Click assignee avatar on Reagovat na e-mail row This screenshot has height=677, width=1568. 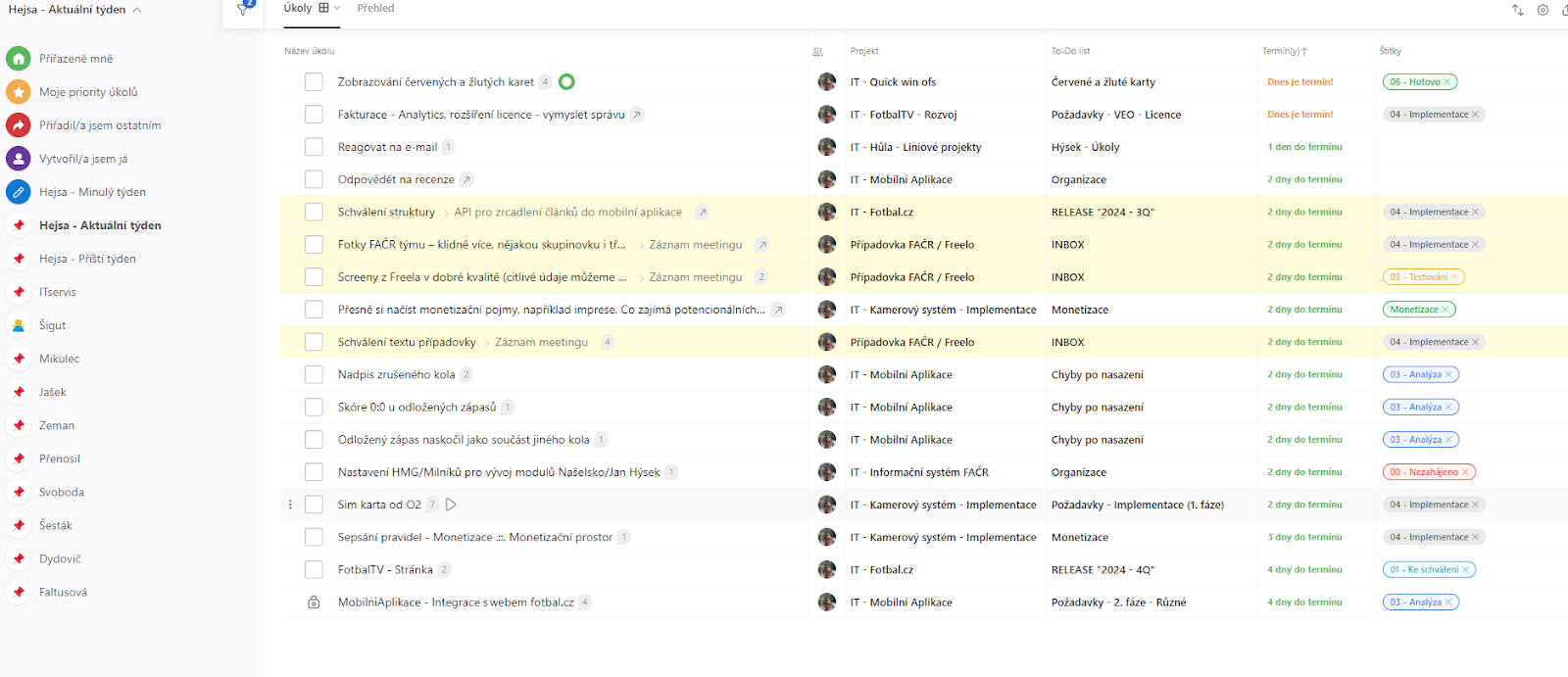pyautogui.click(x=827, y=147)
